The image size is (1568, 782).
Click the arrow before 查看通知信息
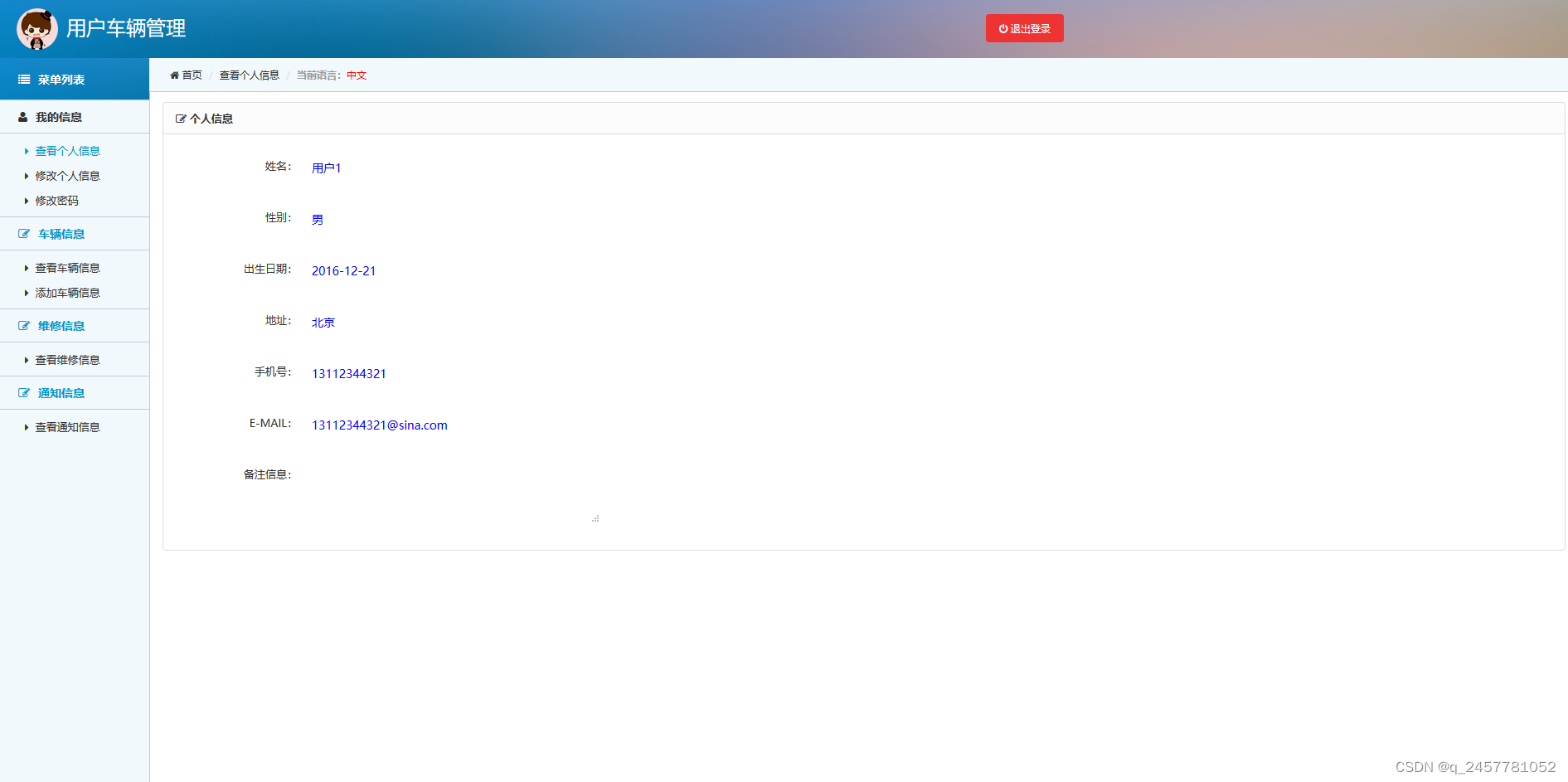click(27, 427)
